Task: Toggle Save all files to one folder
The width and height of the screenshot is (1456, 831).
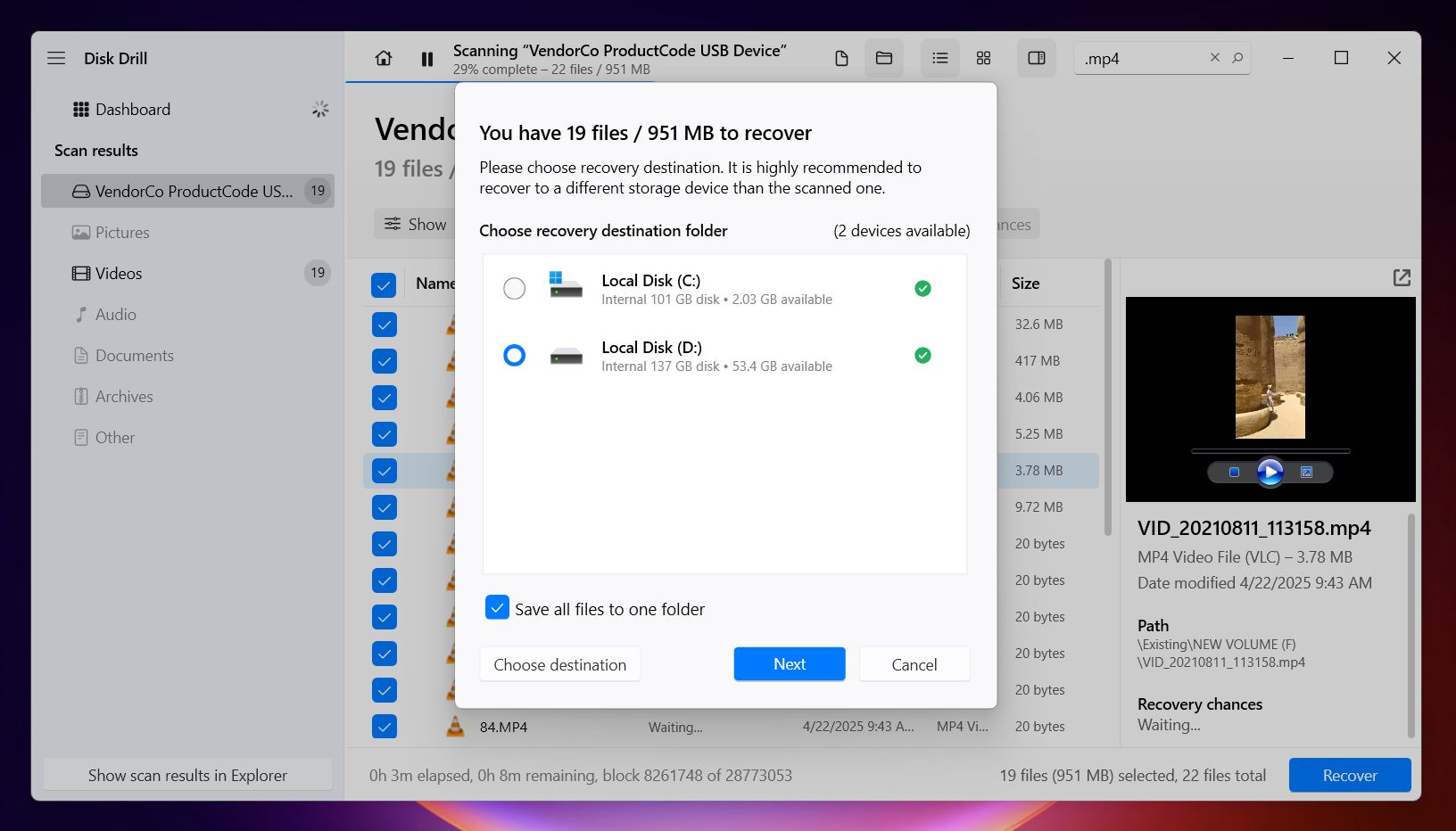Action: coord(498,607)
